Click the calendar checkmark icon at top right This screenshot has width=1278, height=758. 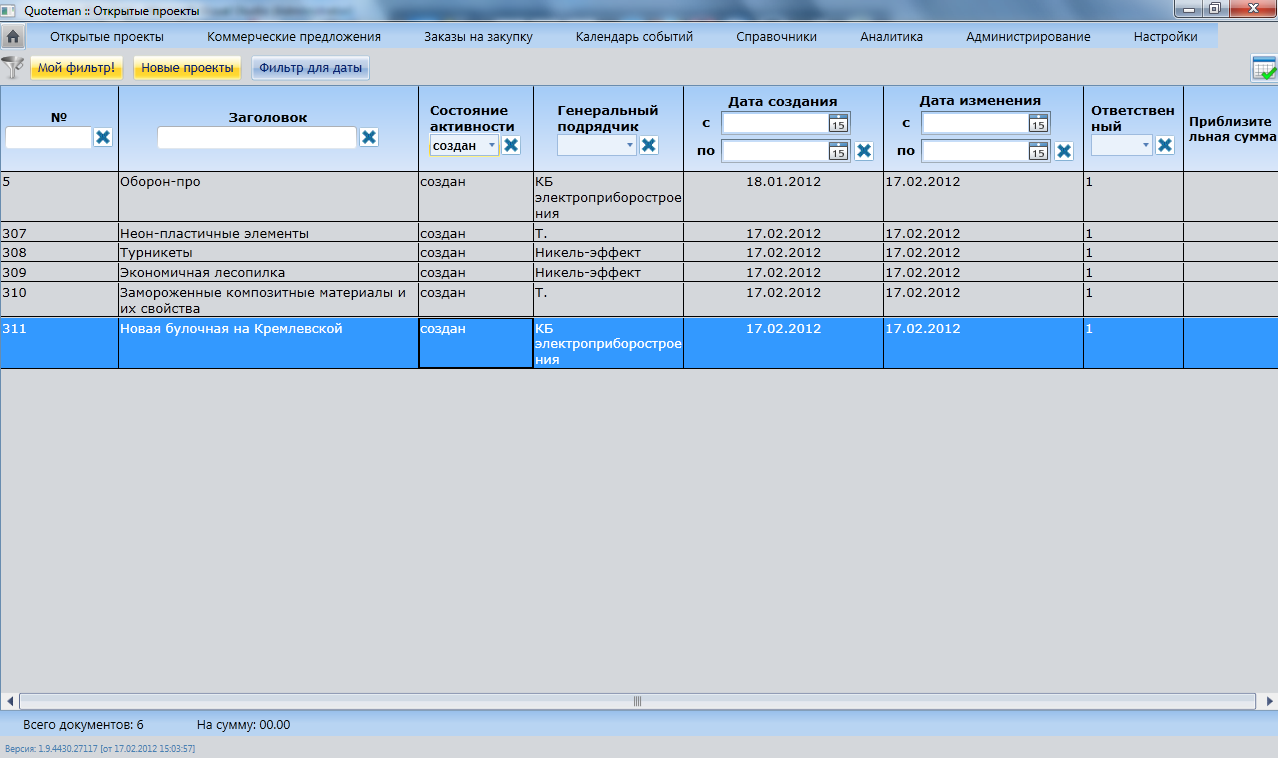click(x=1264, y=69)
